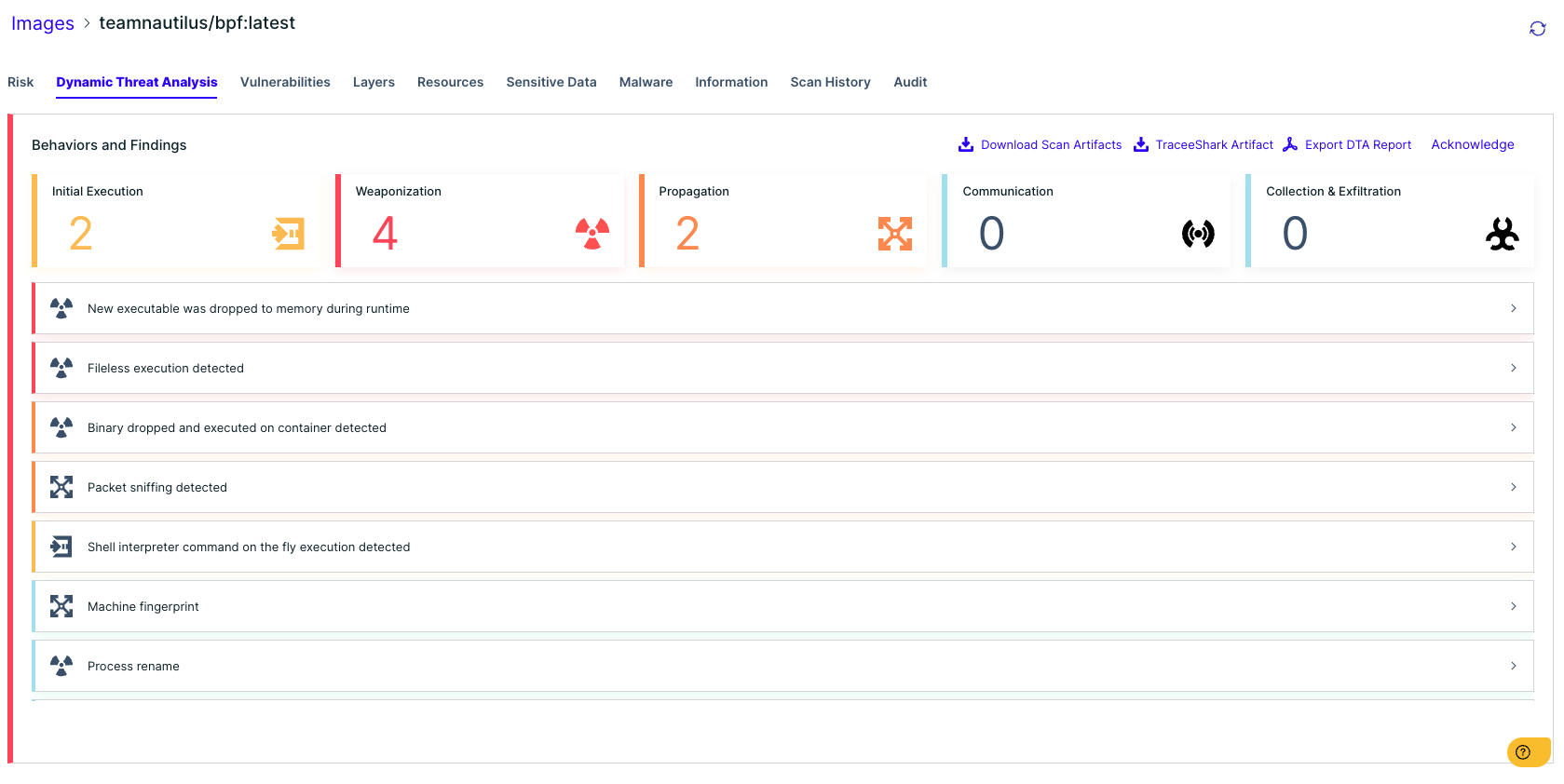This screenshot has height=784, width=1564.
Task: Click Export DTA Report link
Action: [x=1358, y=144]
